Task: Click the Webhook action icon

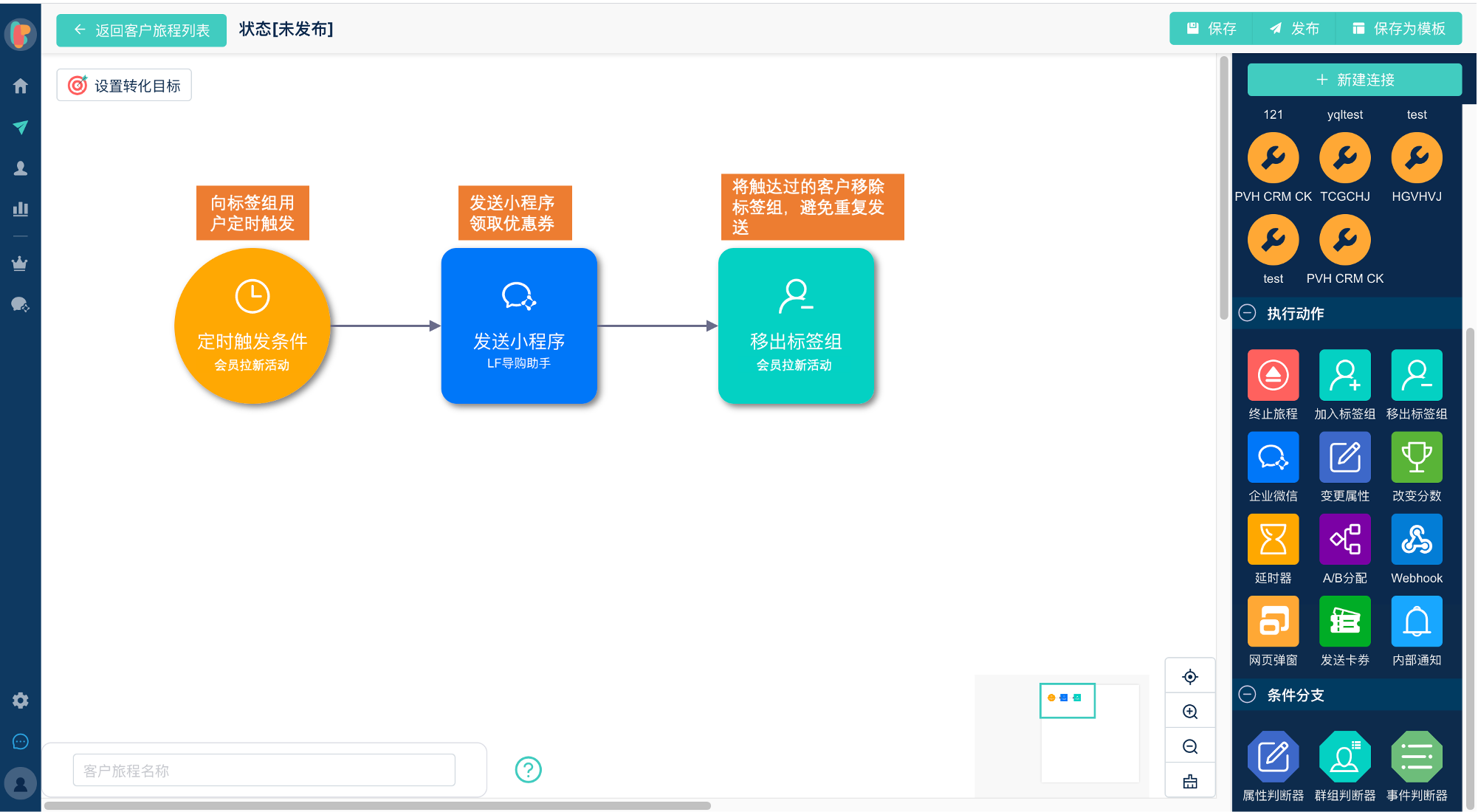Action: click(1416, 539)
